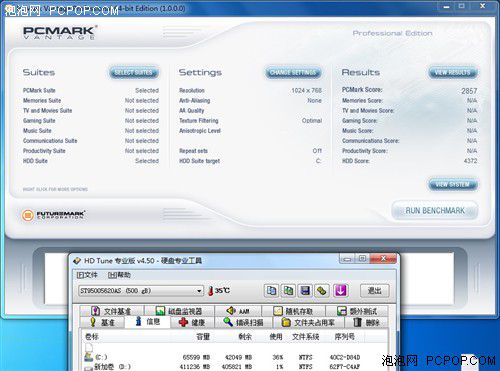The height and width of the screenshot is (371, 500).
Task: Click the green copy screenshot icon in HD Tune
Action: pyautogui.click(x=288, y=291)
